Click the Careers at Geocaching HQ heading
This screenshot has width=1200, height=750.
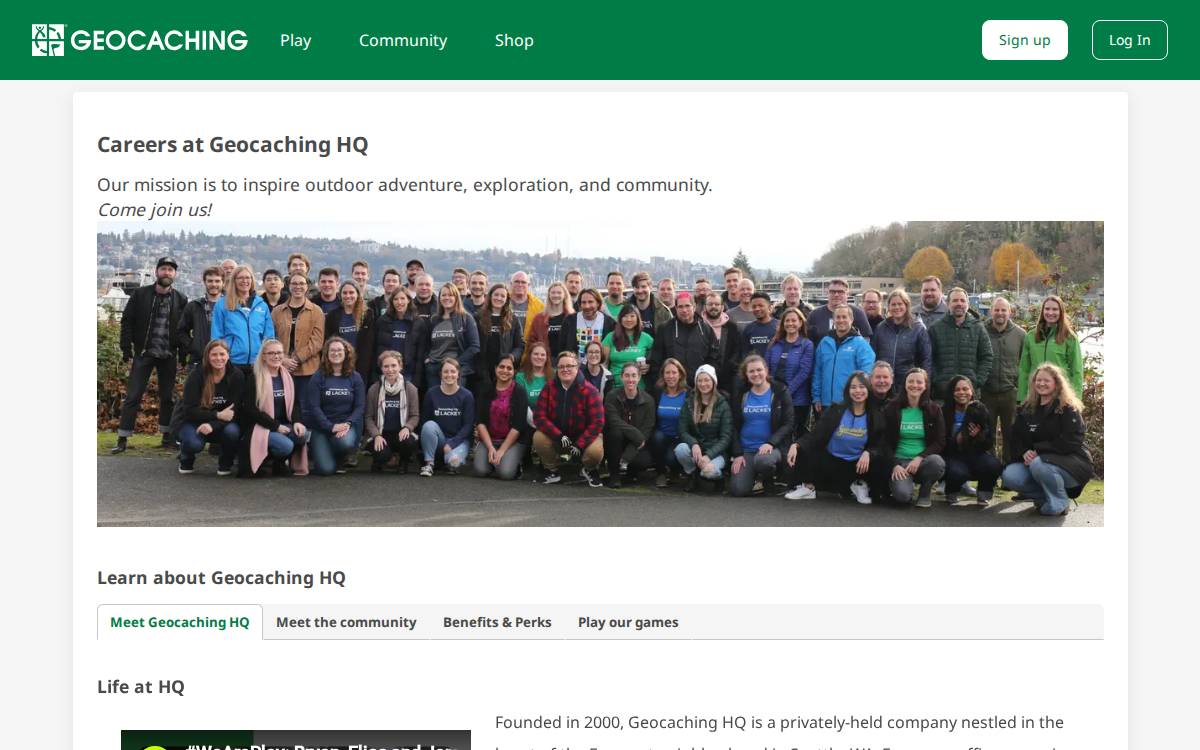coord(233,145)
